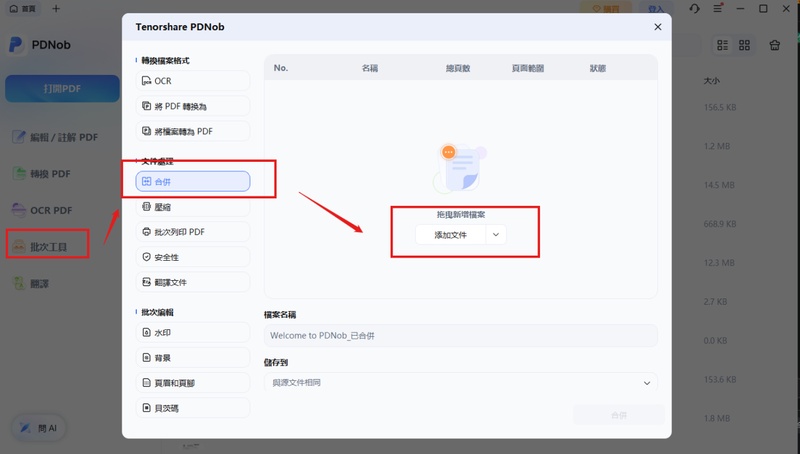Click the 頁面範圍 column header

tap(528, 68)
